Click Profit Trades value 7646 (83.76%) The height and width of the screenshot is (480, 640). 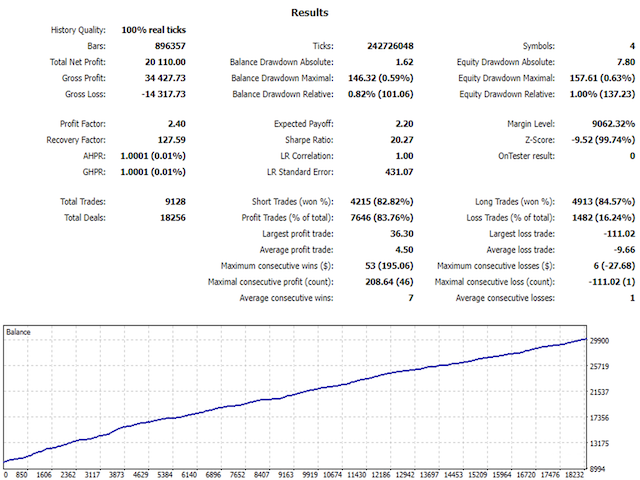[x=382, y=218]
